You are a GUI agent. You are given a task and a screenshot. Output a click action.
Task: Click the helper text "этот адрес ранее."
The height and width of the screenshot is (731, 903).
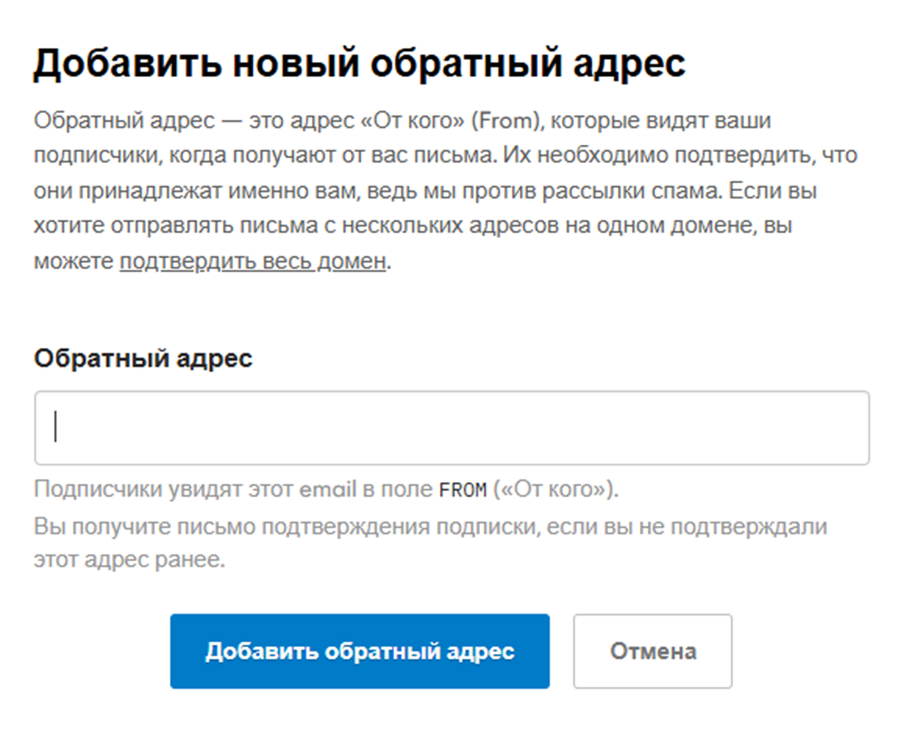tap(130, 560)
